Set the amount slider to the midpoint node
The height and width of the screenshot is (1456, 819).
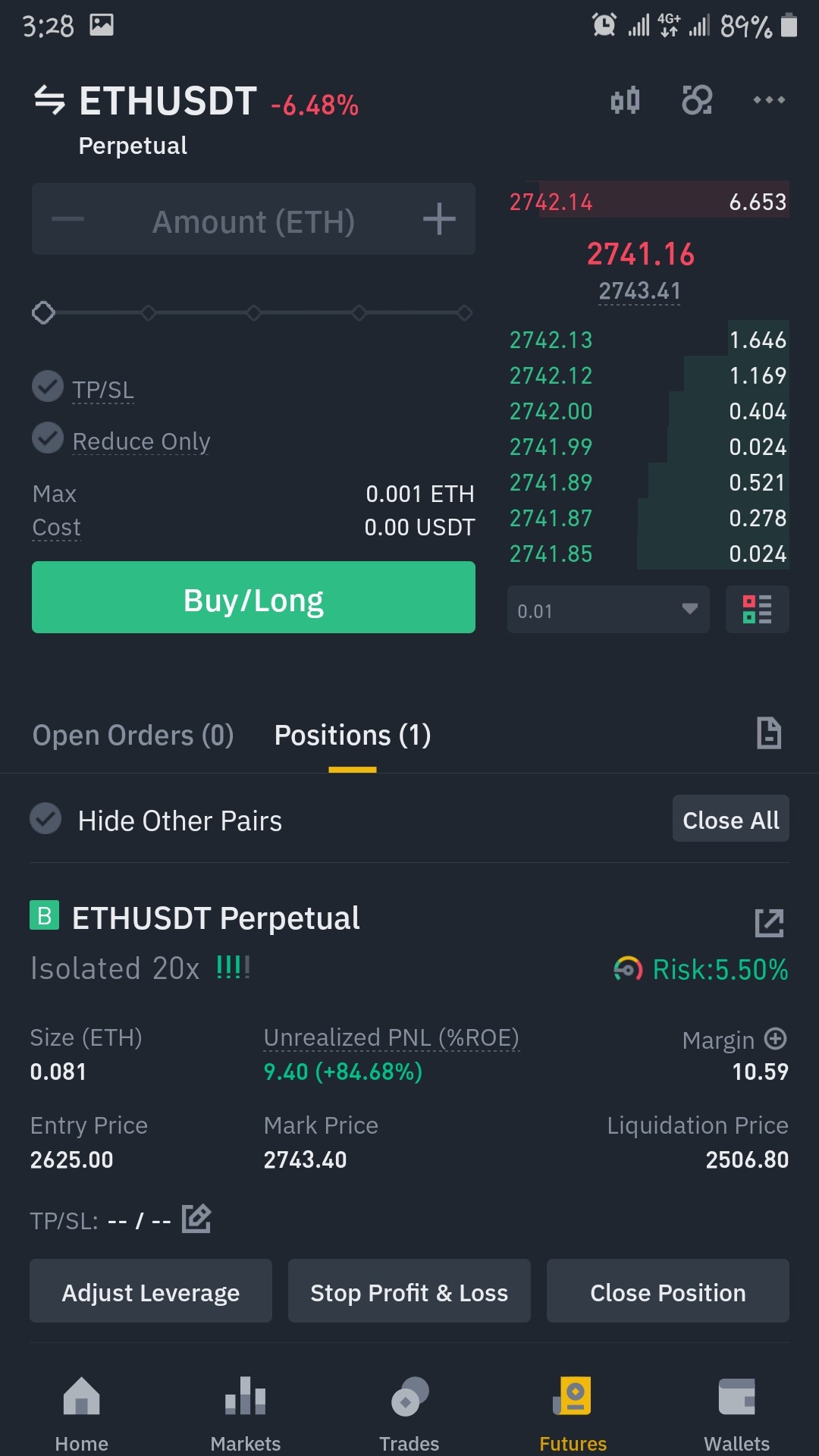pyautogui.click(x=254, y=312)
